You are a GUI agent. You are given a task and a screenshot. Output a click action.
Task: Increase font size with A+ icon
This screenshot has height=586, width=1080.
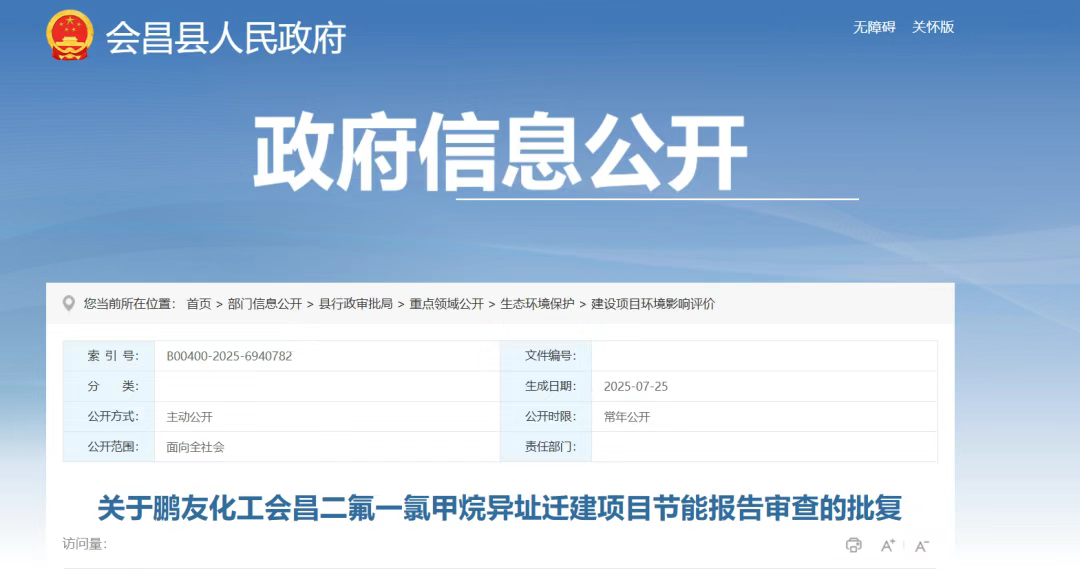click(x=888, y=545)
